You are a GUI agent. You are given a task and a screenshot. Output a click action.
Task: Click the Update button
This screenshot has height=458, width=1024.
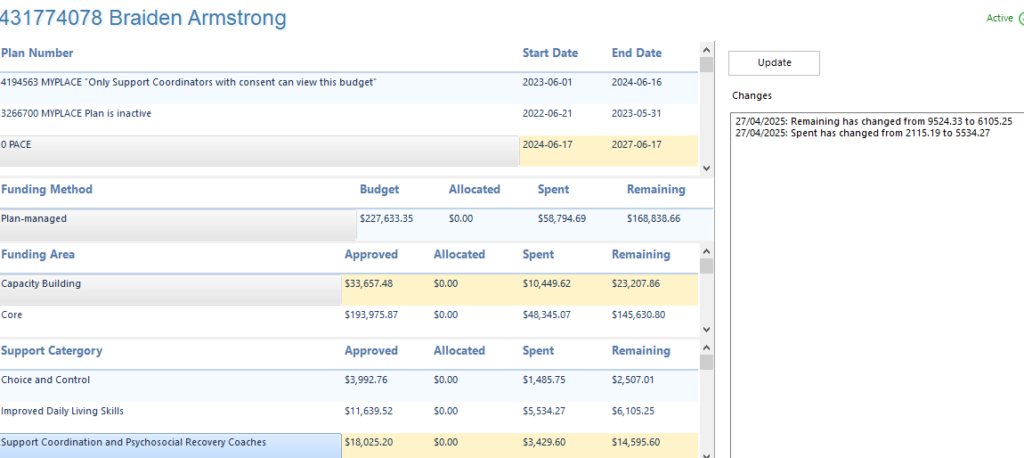(x=773, y=63)
